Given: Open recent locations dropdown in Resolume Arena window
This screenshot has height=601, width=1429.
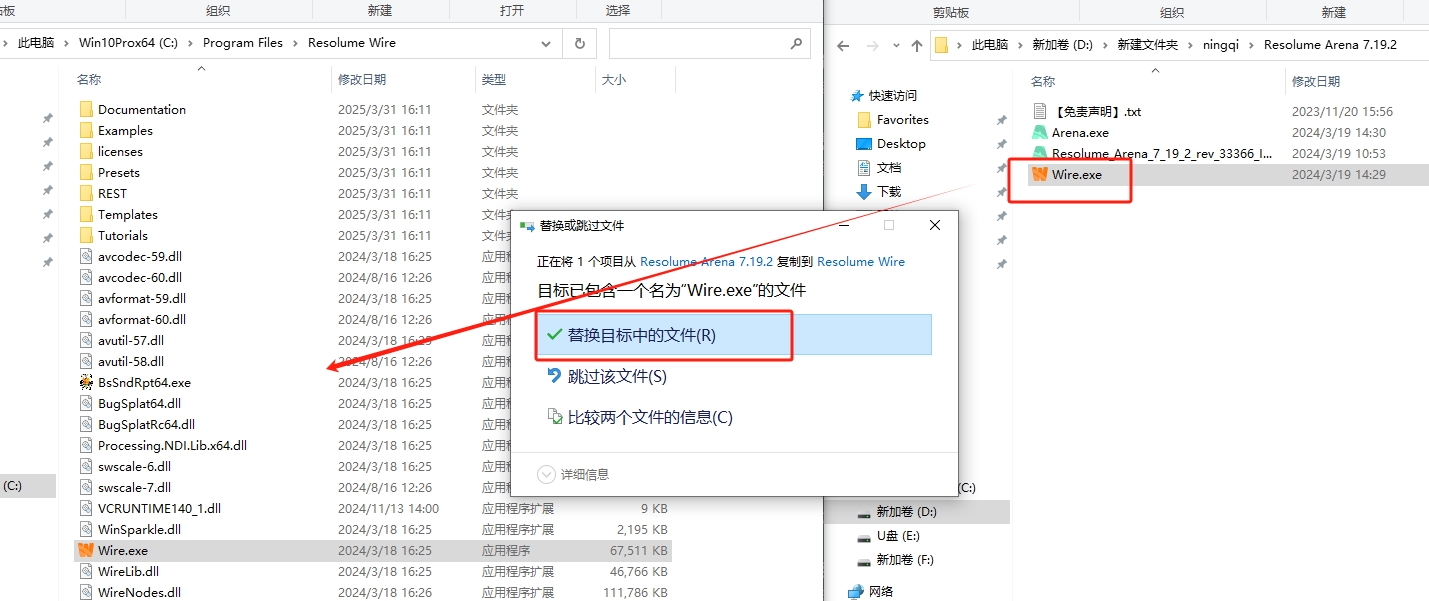Looking at the screenshot, I should pyautogui.click(x=896, y=46).
